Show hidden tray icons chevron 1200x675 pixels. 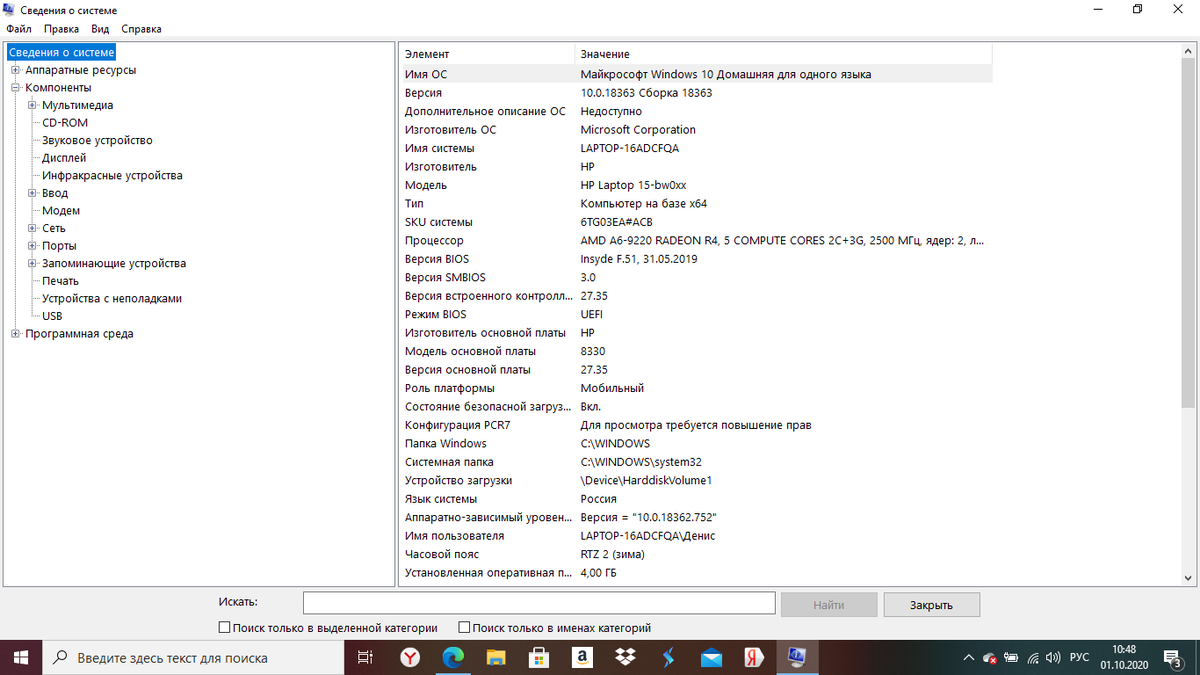(x=968, y=658)
